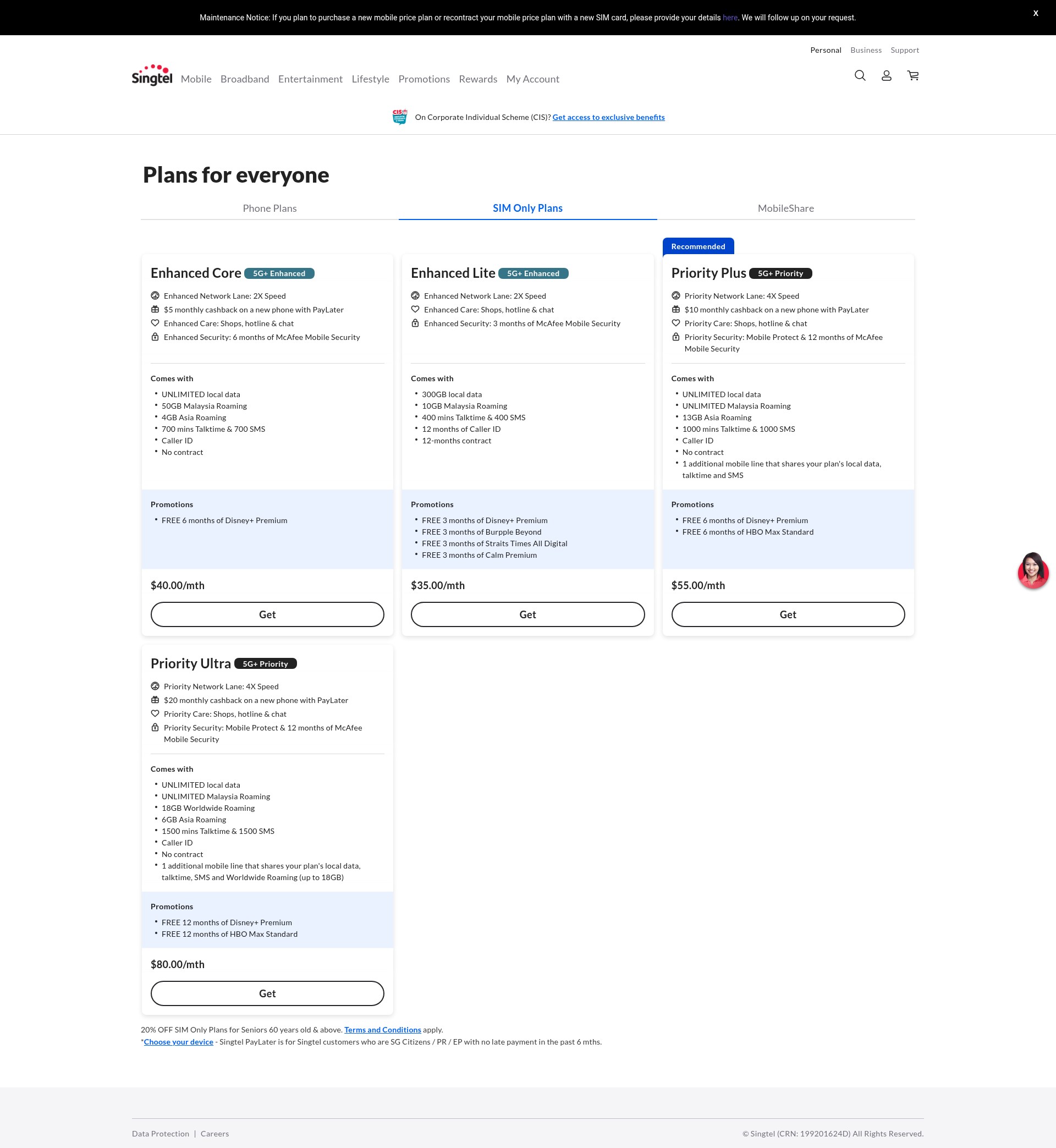Click 5G+ Priority badge on Priority Plus
The image size is (1056, 1148).
pyautogui.click(x=780, y=273)
